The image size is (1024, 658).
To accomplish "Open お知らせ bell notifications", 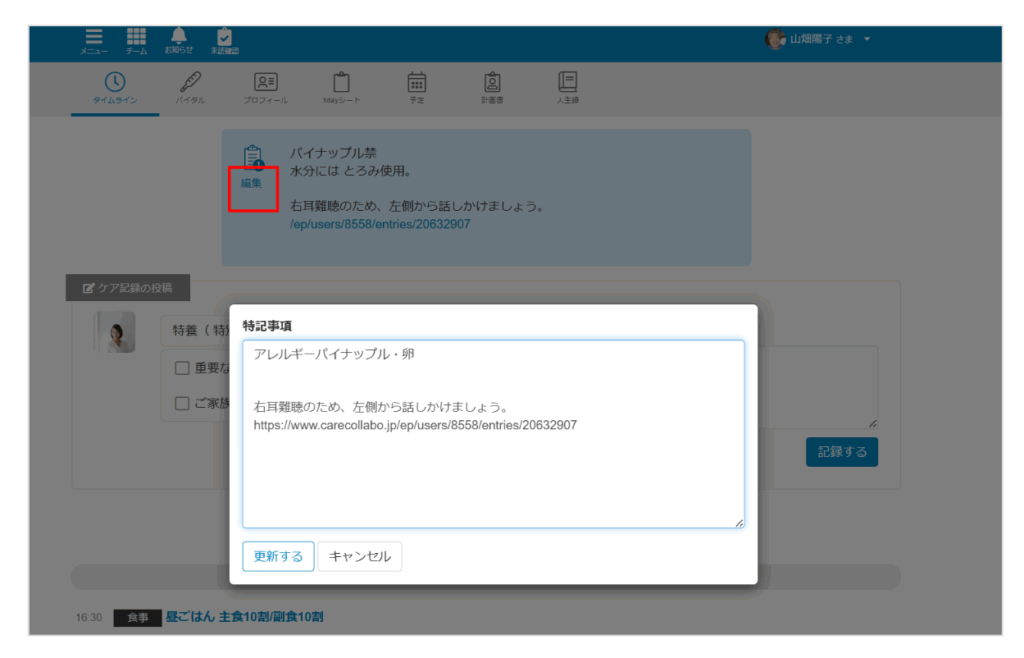I will pyautogui.click(x=179, y=39).
